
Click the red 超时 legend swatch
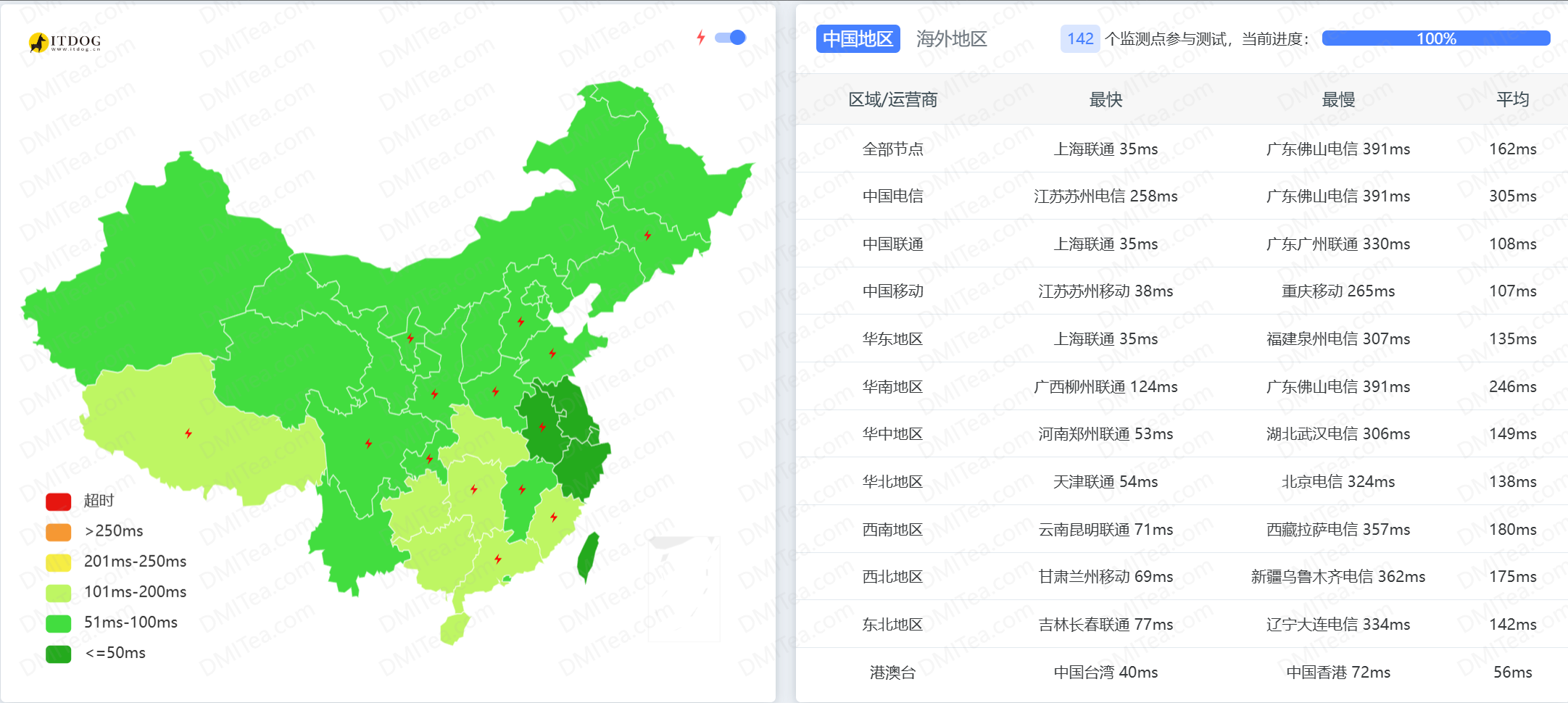click(58, 502)
